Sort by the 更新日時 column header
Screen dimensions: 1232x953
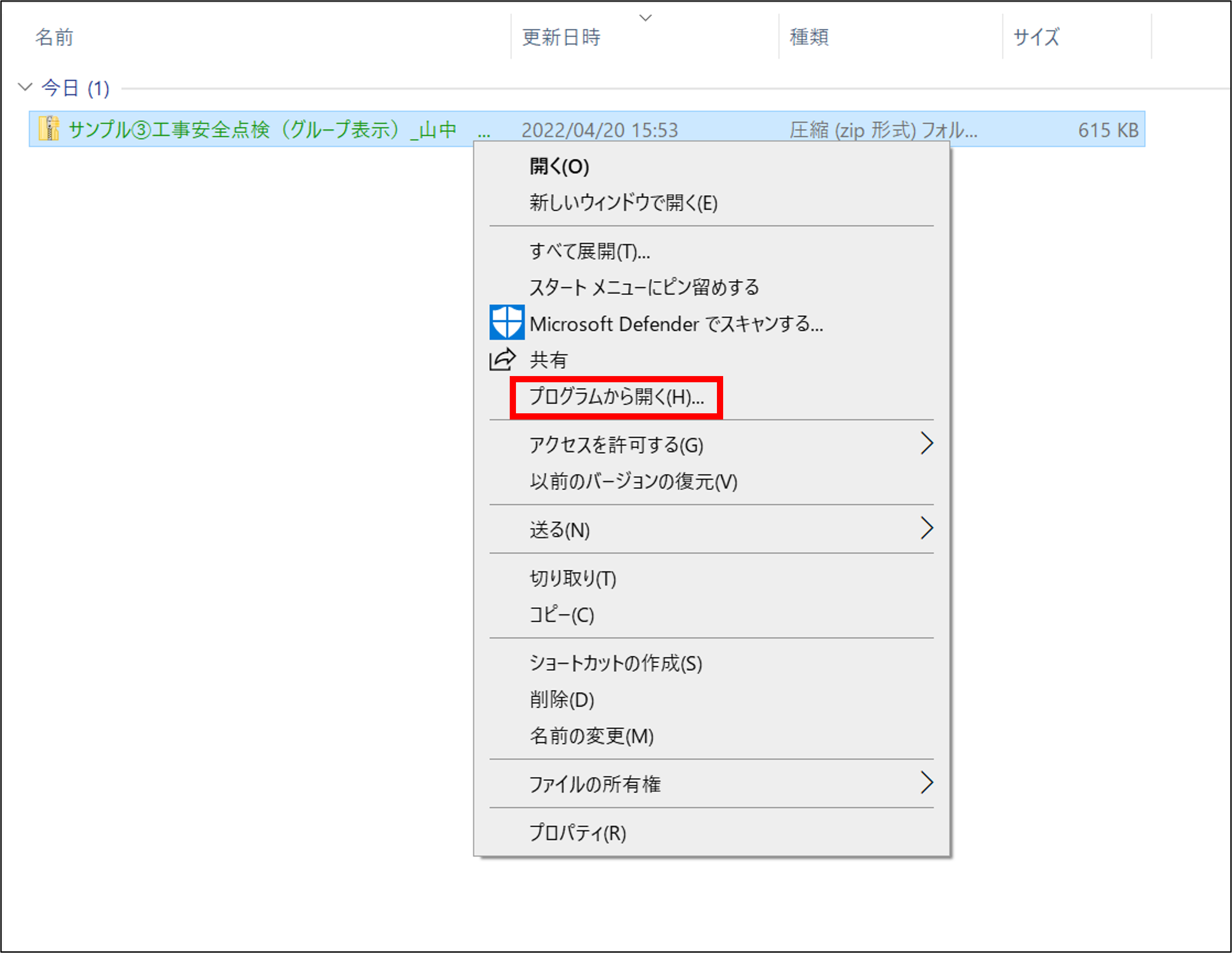click(x=561, y=37)
